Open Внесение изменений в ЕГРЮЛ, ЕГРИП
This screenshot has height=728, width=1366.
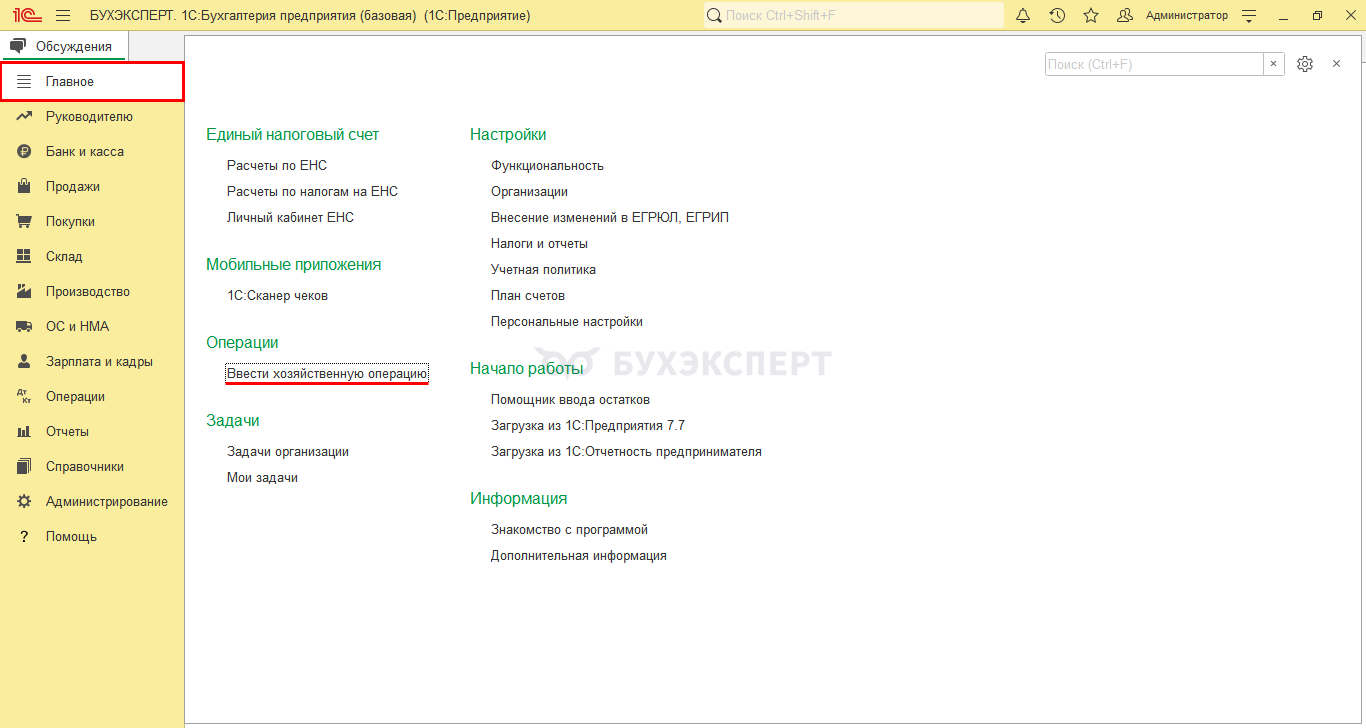[x=610, y=218]
